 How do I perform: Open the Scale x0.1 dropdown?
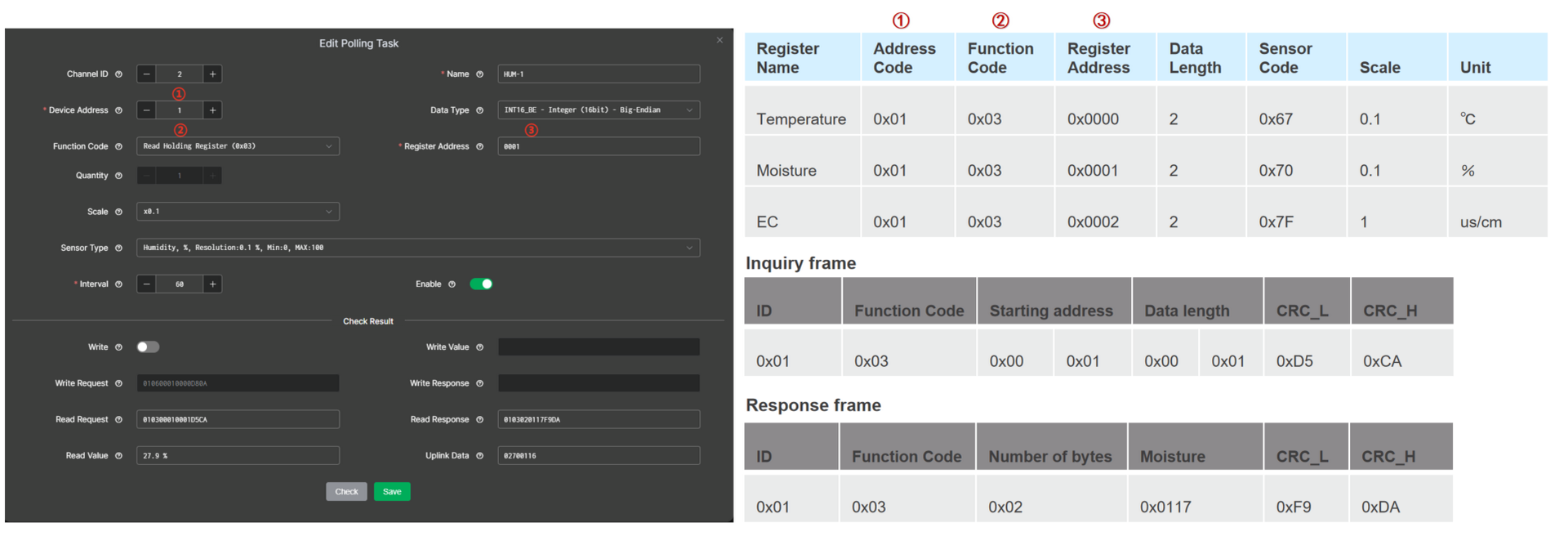[x=237, y=212]
